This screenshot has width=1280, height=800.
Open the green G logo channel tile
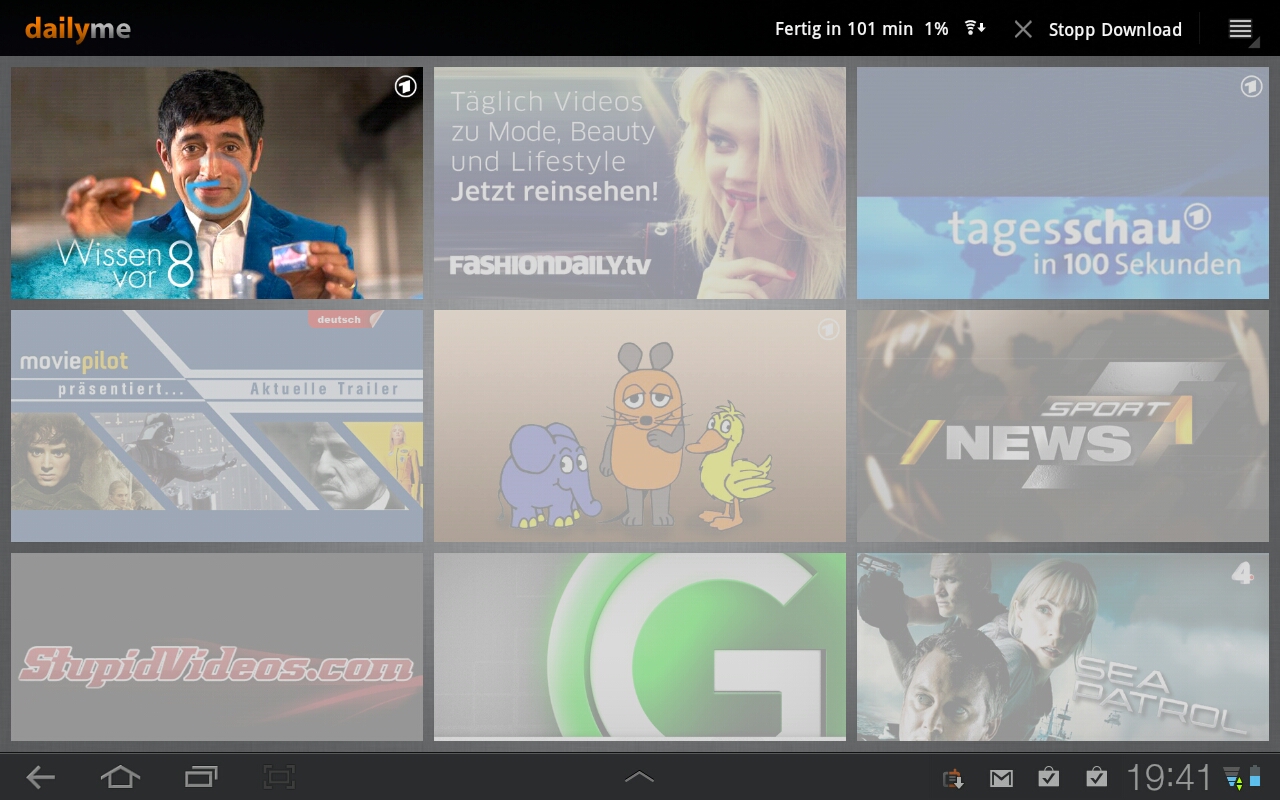coord(640,647)
